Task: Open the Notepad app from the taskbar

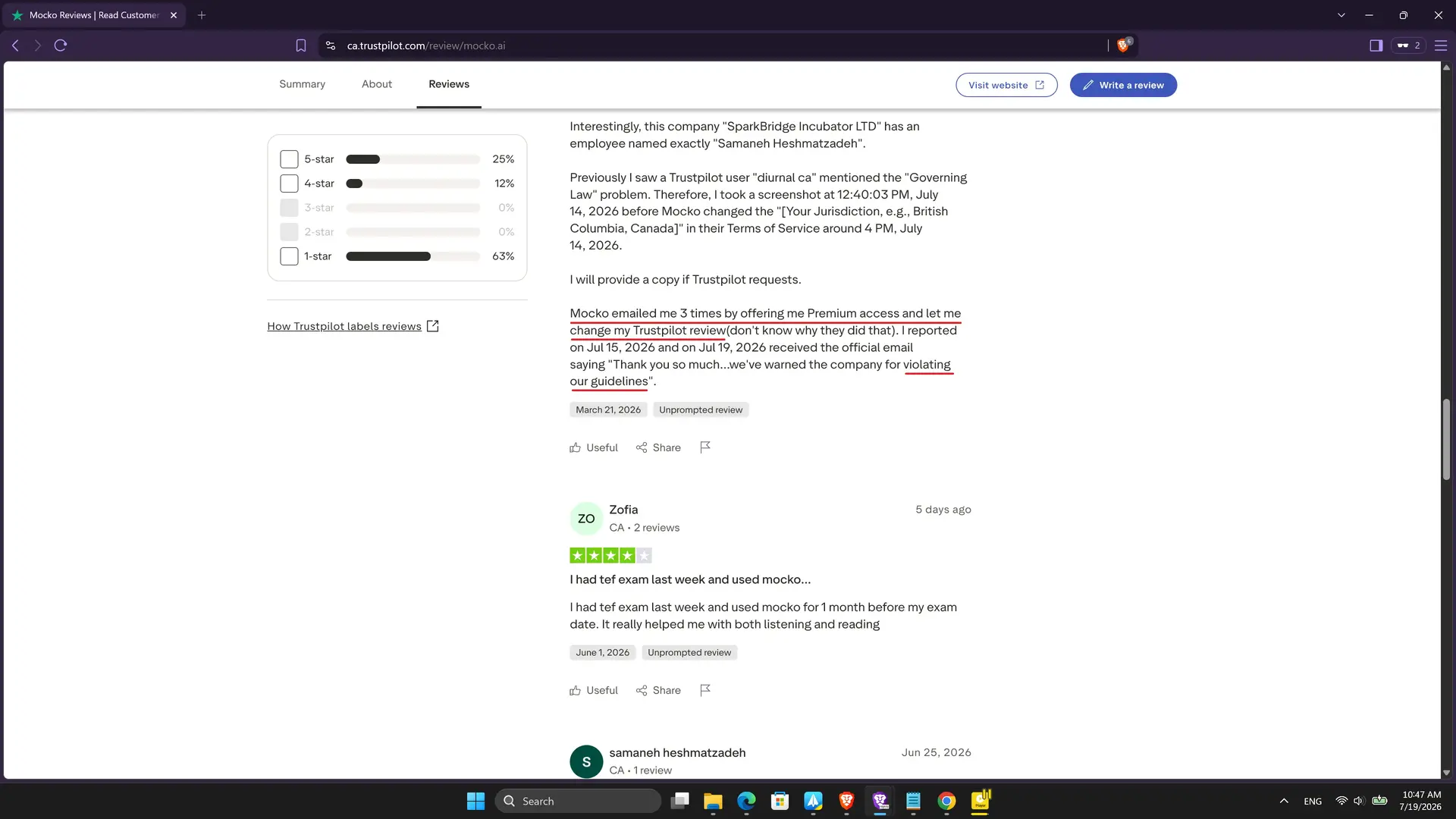Action: pos(913,801)
